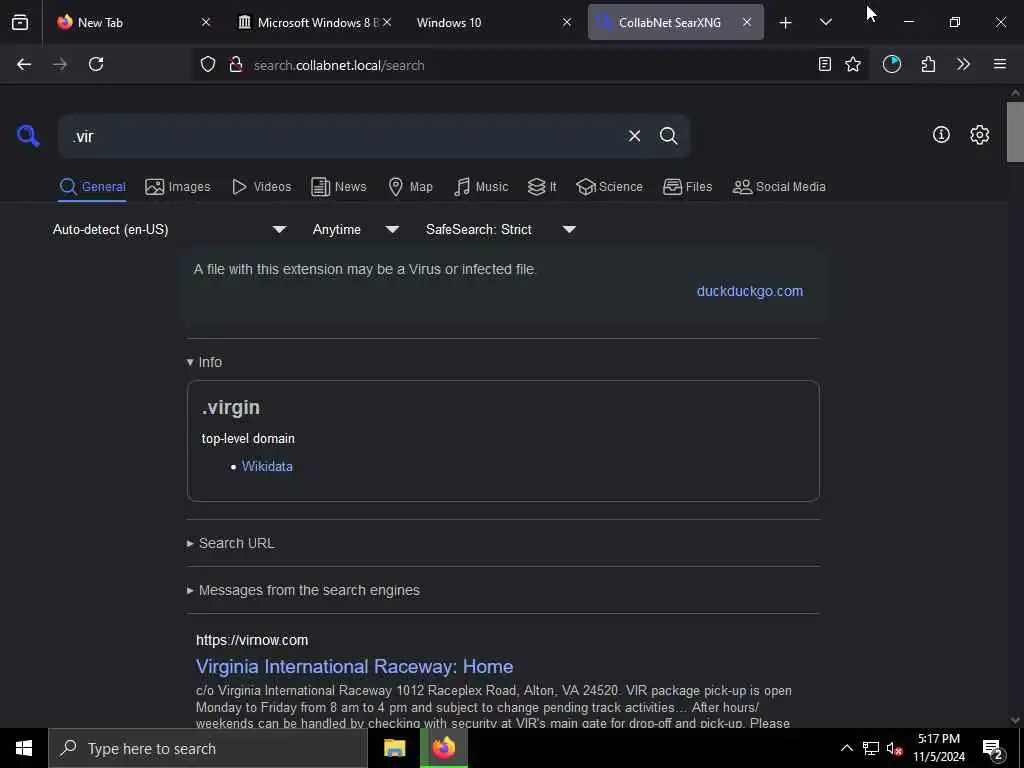Viewport: 1024px width, 768px height.
Task: Click the virus extension answer text
Action: tap(365, 269)
